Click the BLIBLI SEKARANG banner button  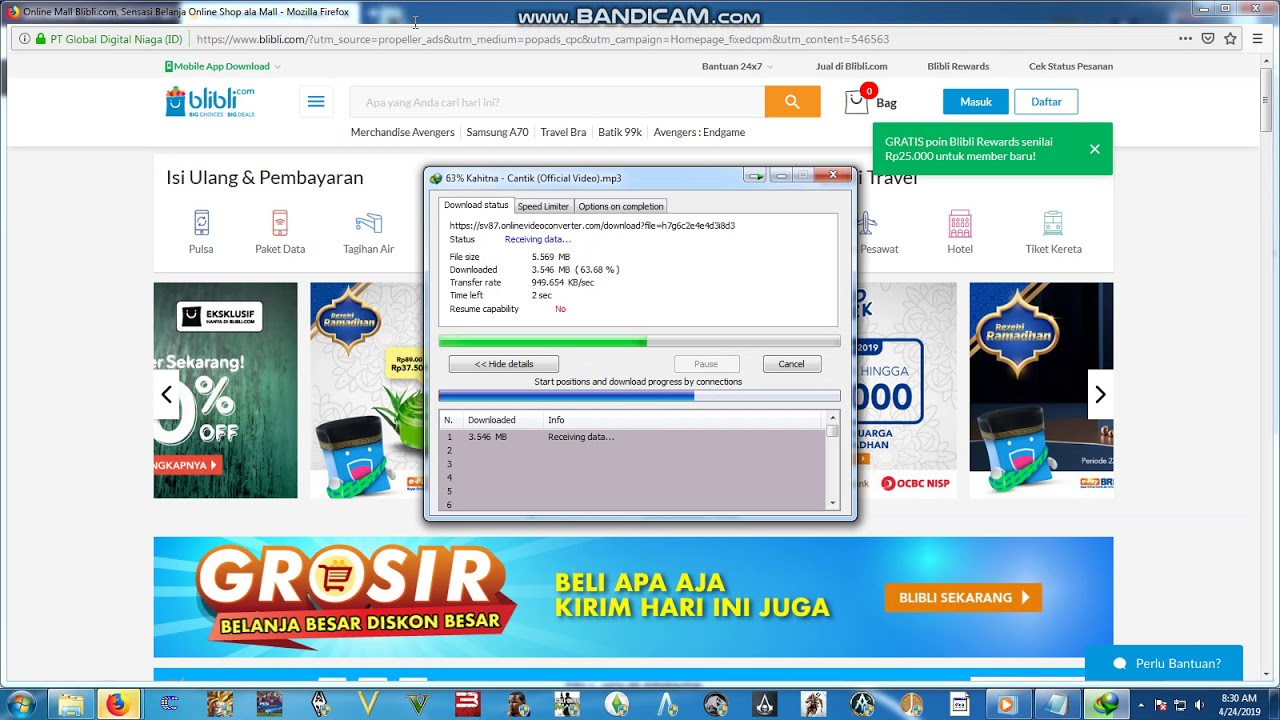963,598
